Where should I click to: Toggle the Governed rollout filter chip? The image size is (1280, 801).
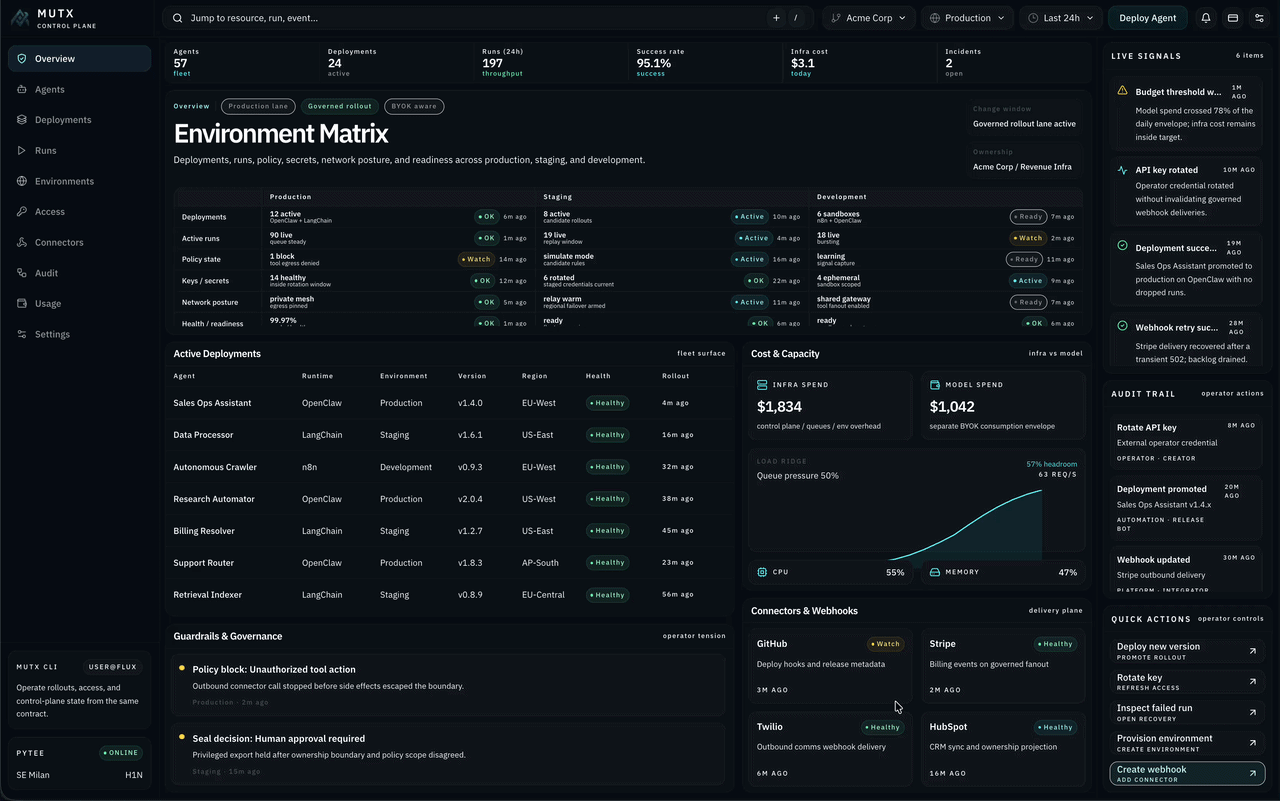click(339, 106)
